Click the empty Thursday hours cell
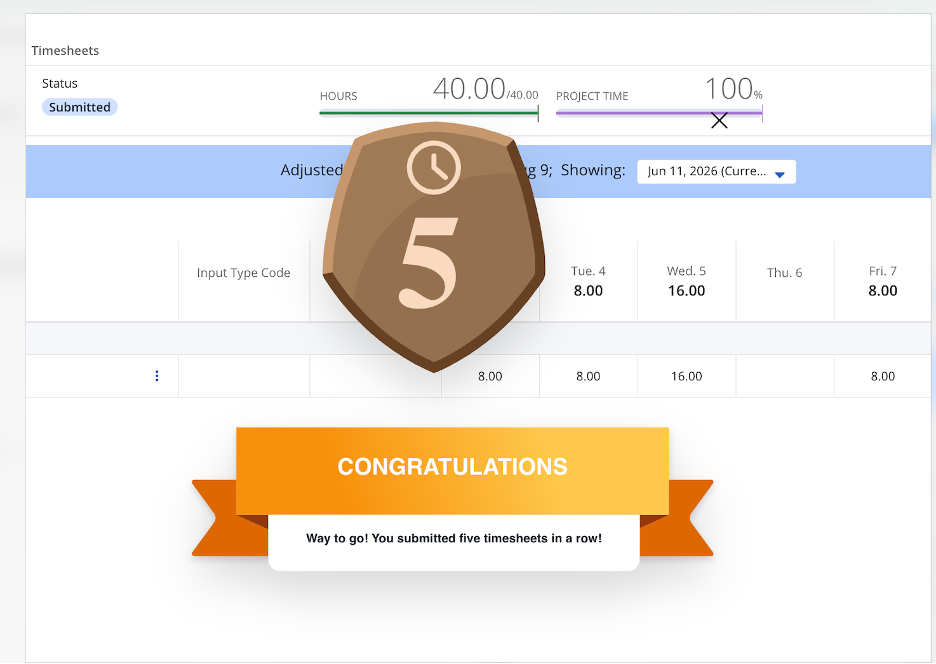Image resolution: width=936 pixels, height=664 pixels. (785, 376)
